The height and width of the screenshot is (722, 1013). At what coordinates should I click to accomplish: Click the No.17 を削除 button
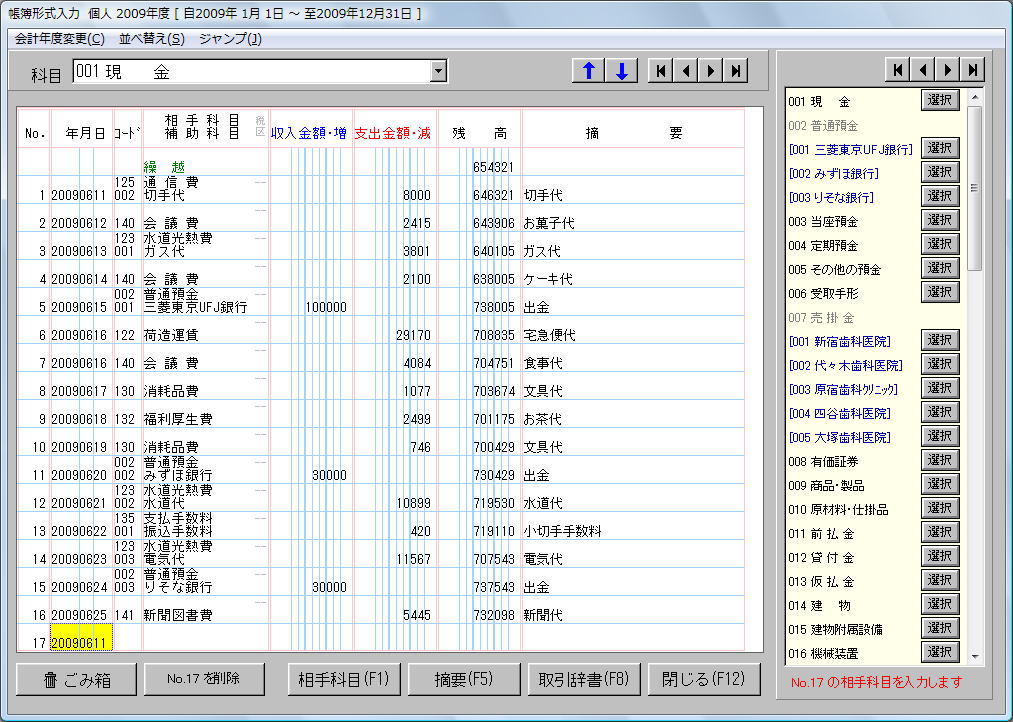click(204, 679)
